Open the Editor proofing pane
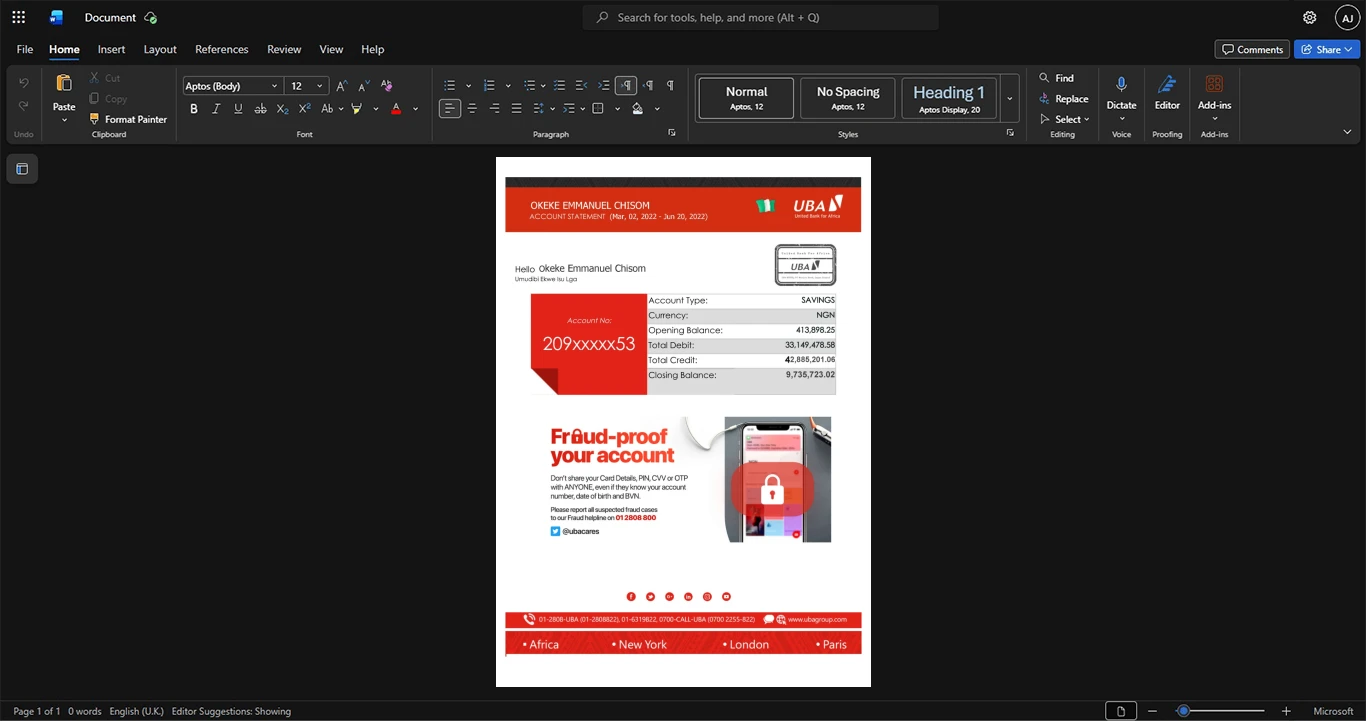Image resolution: width=1366 pixels, height=721 pixels. coord(1167,91)
